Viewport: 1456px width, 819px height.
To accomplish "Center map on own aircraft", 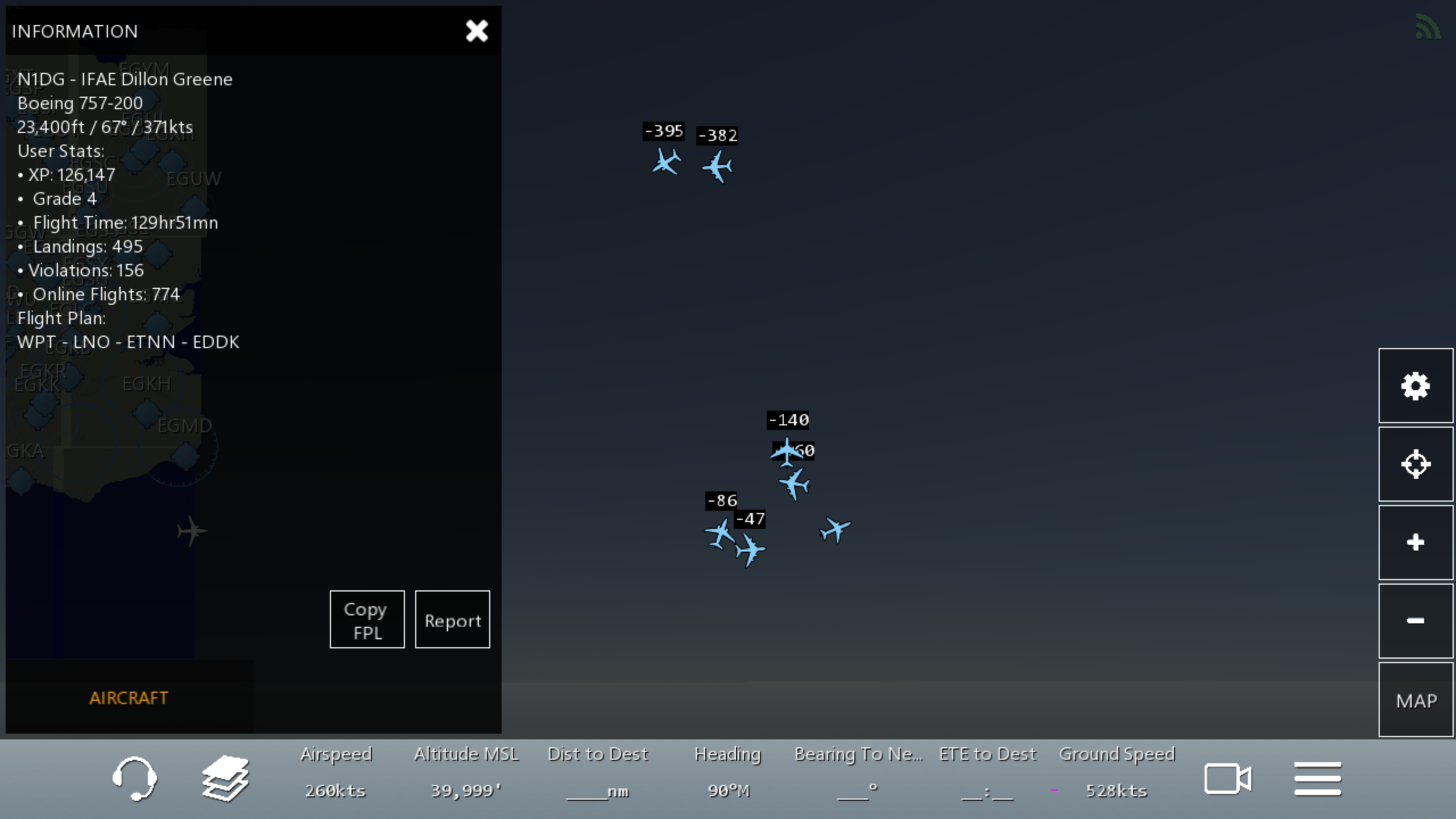I will point(1415,464).
